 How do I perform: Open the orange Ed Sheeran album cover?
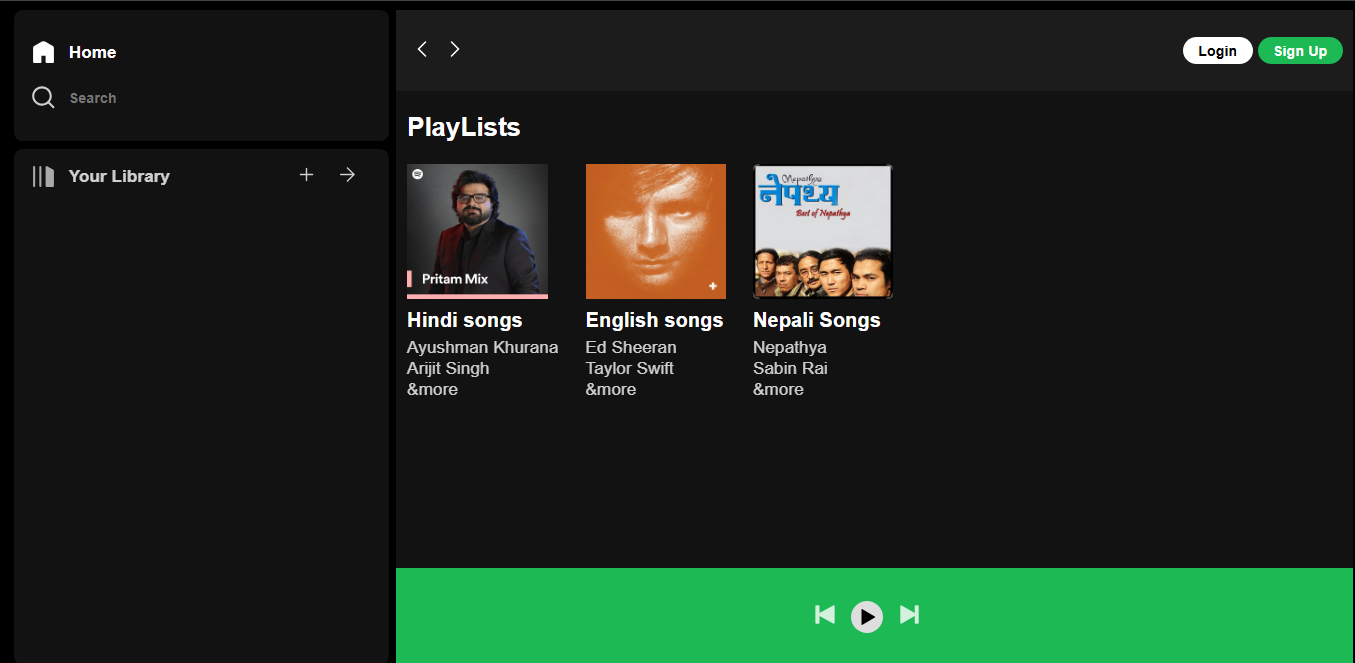click(656, 232)
